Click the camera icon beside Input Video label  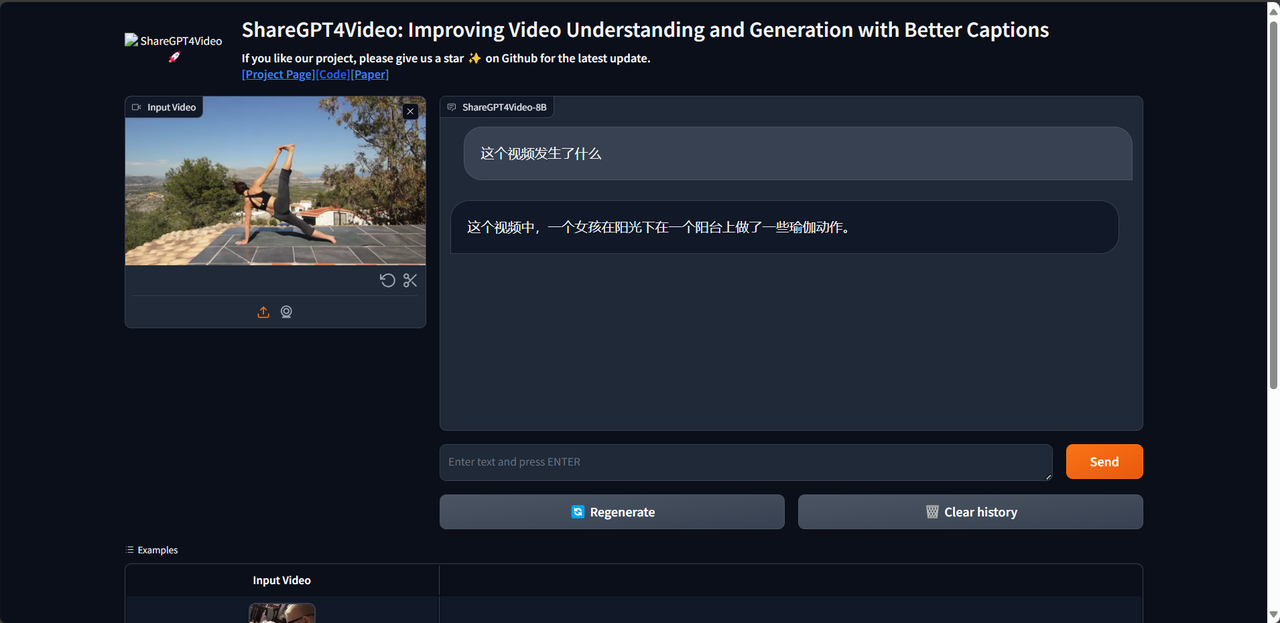coord(136,107)
